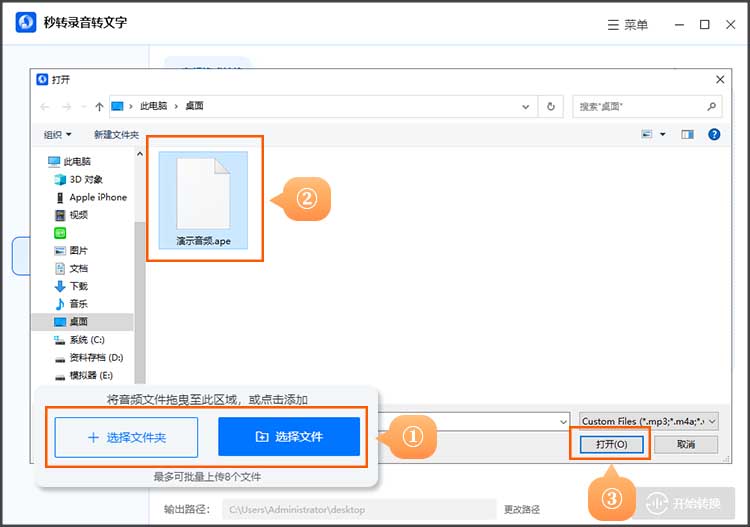Open the 菜单 menu in title bar
The width and height of the screenshot is (750, 527).
[627, 25]
